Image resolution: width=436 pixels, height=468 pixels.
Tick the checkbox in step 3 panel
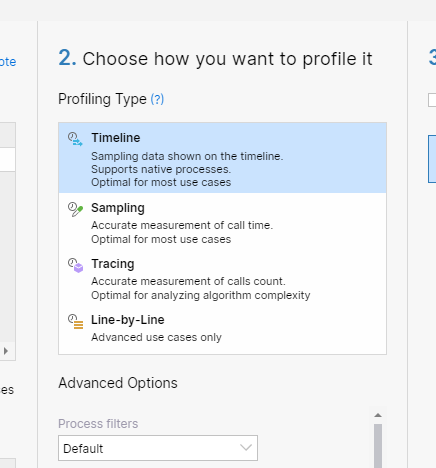(432, 100)
